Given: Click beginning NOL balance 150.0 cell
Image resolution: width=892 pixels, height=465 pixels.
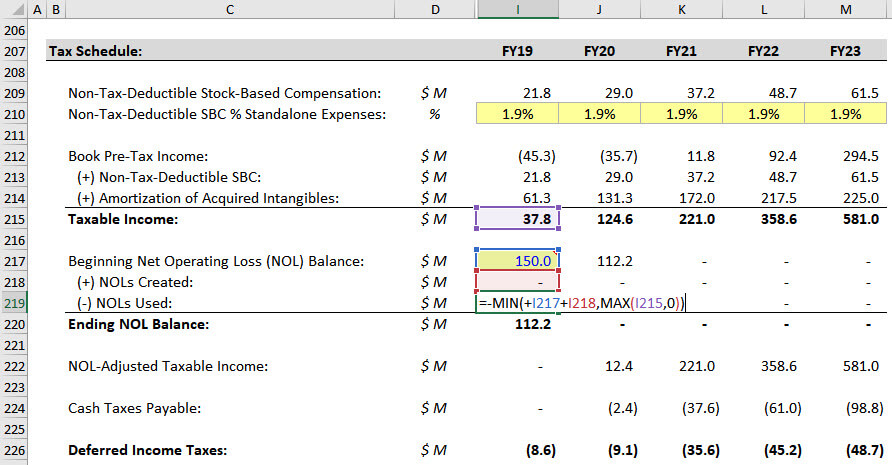Looking at the screenshot, I should (x=518, y=261).
